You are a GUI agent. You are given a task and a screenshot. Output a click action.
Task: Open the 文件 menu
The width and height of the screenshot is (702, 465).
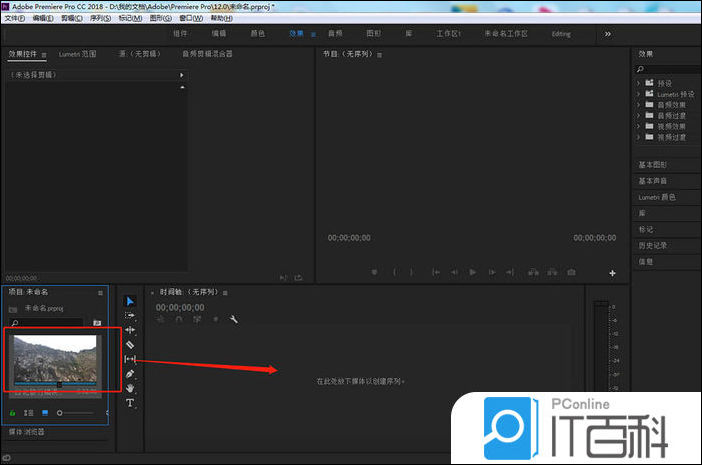13,18
